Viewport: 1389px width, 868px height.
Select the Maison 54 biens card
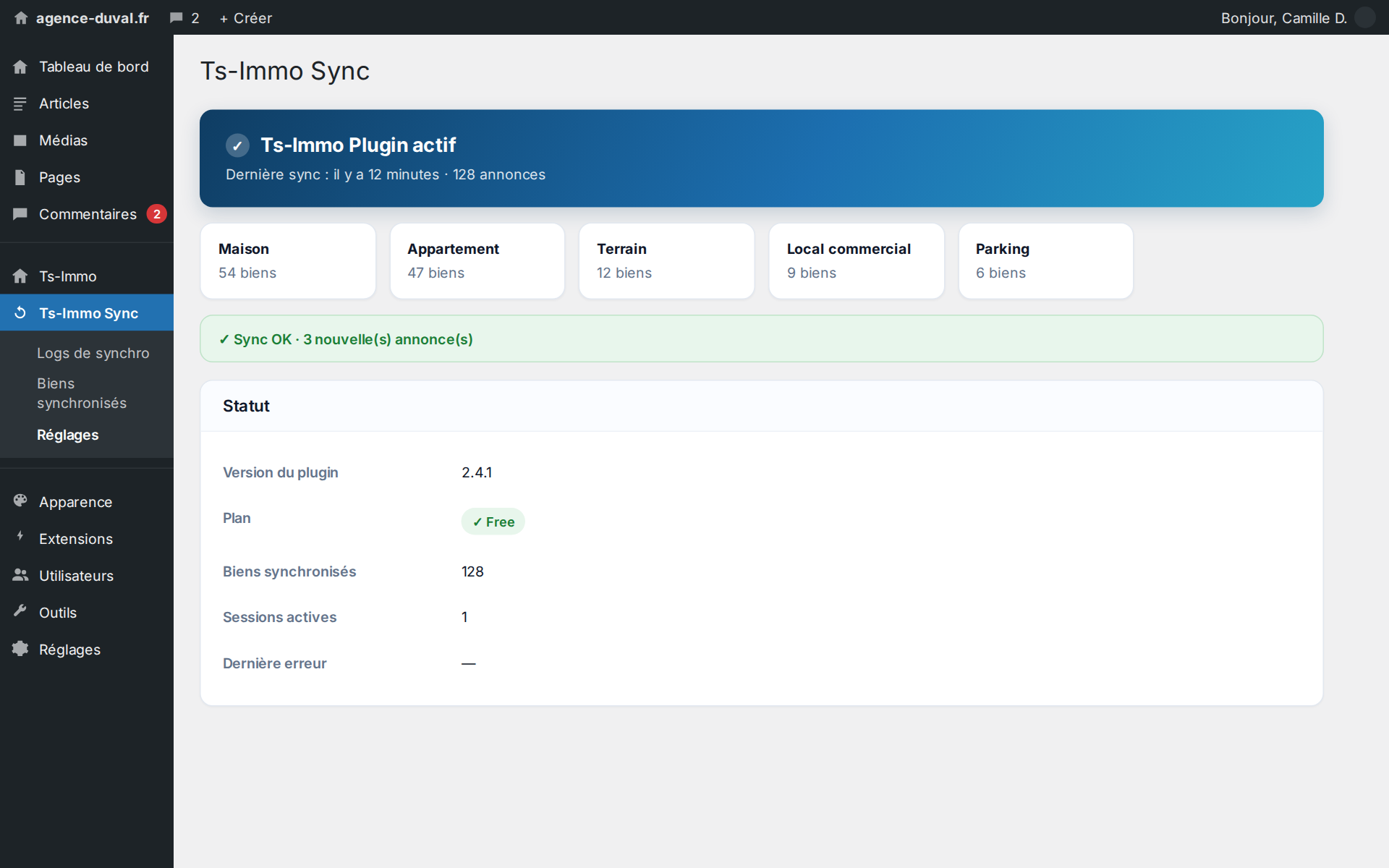288,261
